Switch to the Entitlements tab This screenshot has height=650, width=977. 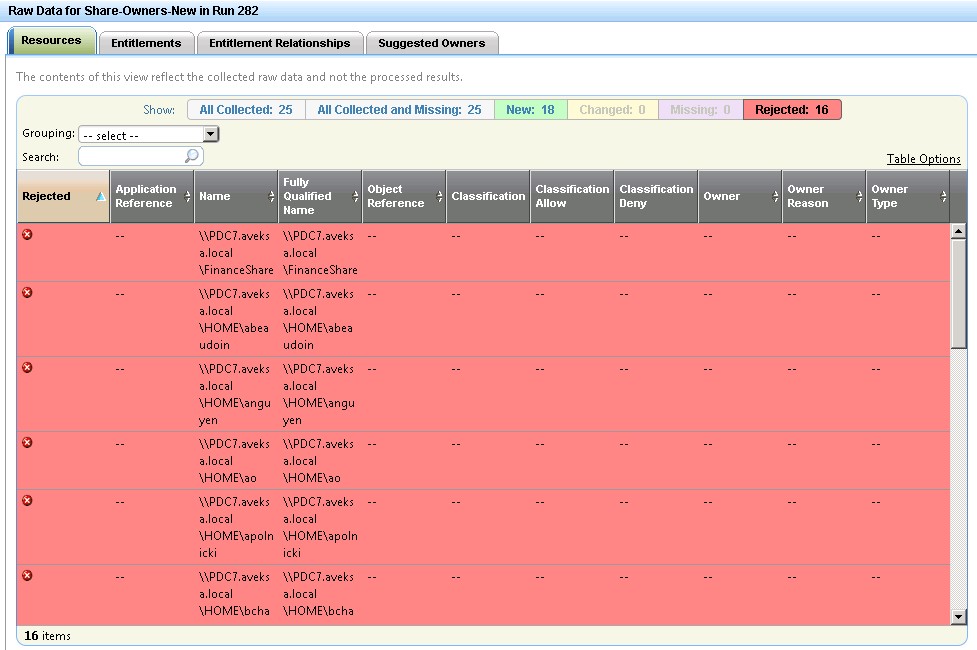pyautogui.click(x=146, y=43)
